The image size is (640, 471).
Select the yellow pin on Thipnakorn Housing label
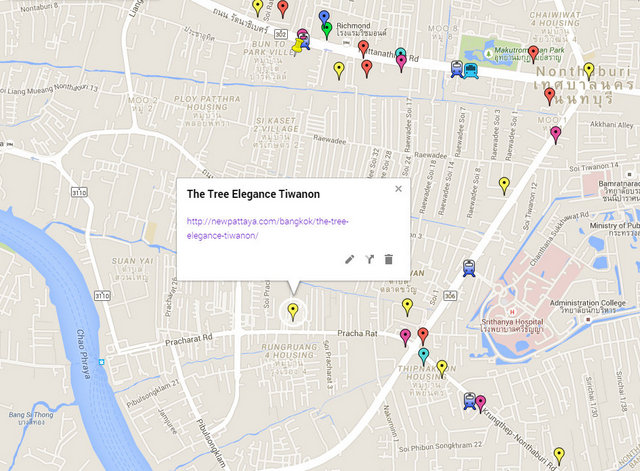pyautogui.click(x=442, y=369)
